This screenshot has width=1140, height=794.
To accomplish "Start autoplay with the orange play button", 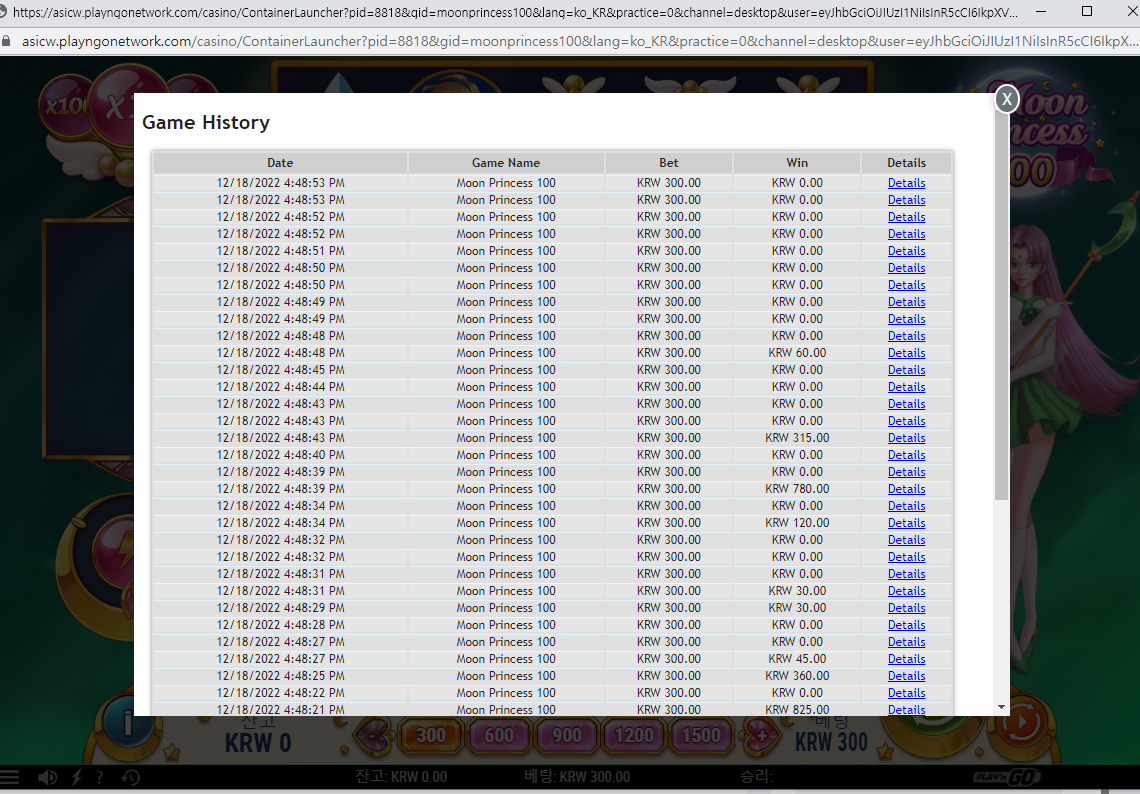I will (x=1021, y=723).
